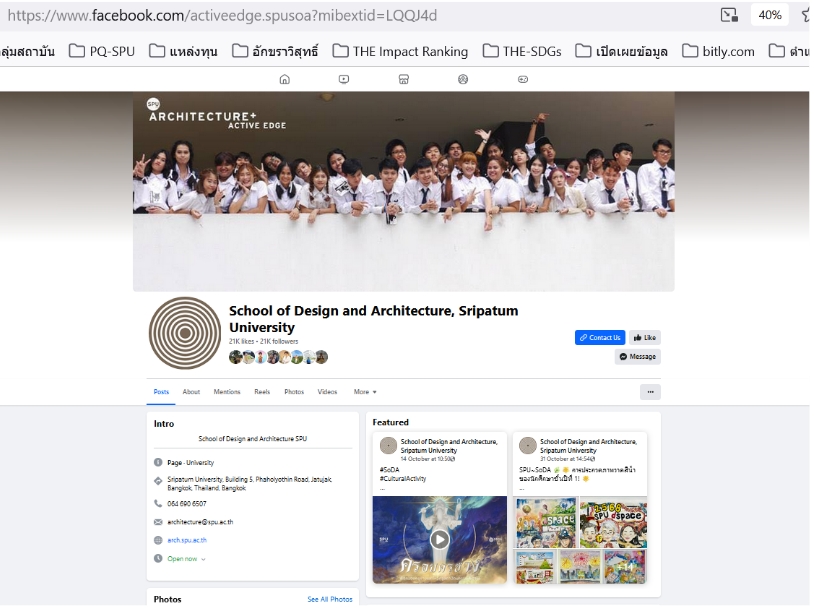Click the picture-in-picture icon in address bar
Image resolution: width=814 pixels, height=611 pixels.
point(729,15)
